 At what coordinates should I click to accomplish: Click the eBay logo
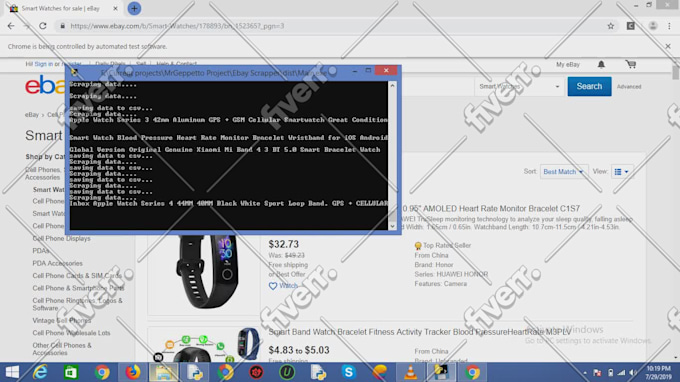point(46,85)
